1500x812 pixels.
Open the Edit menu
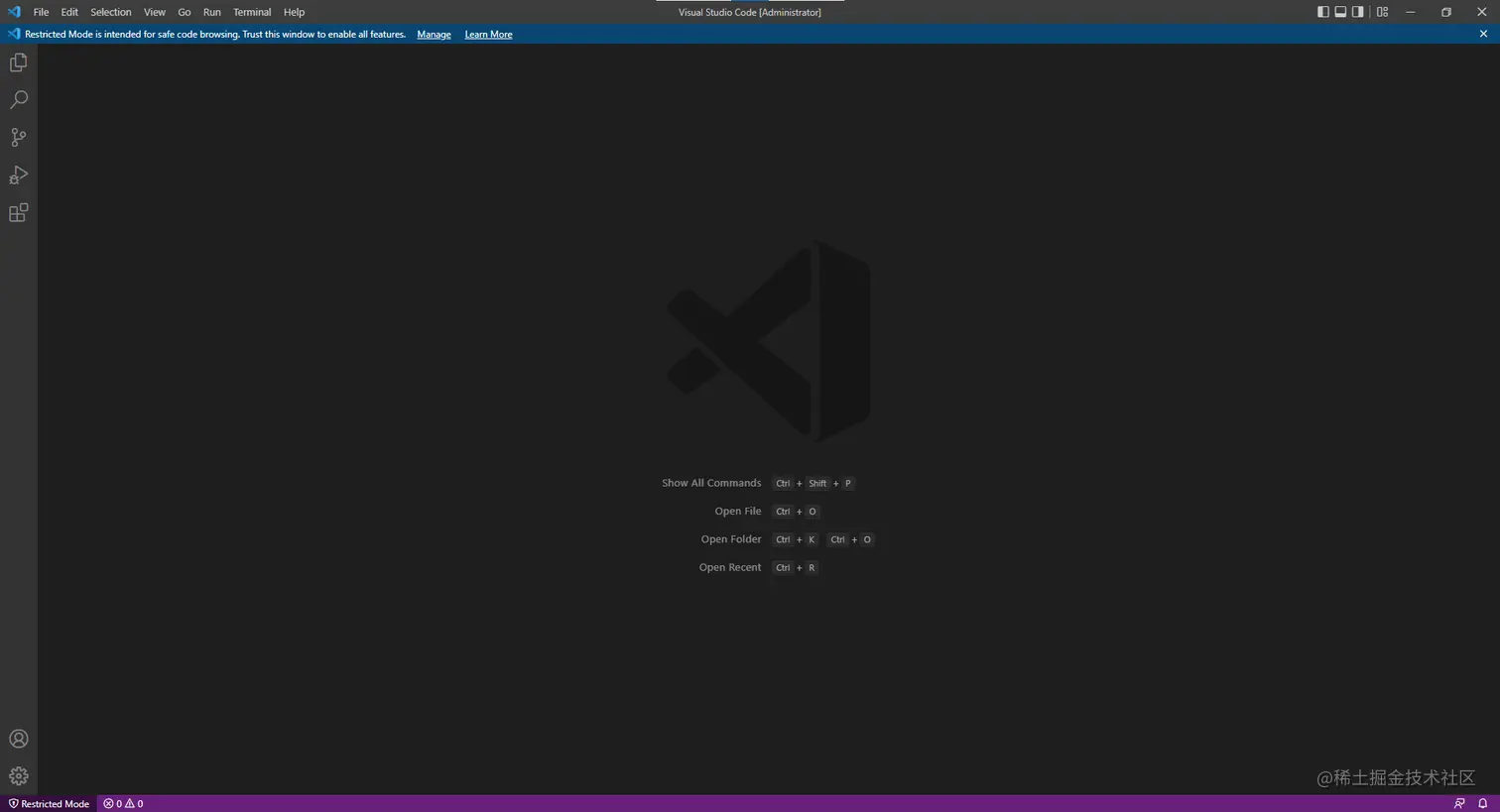pos(69,12)
